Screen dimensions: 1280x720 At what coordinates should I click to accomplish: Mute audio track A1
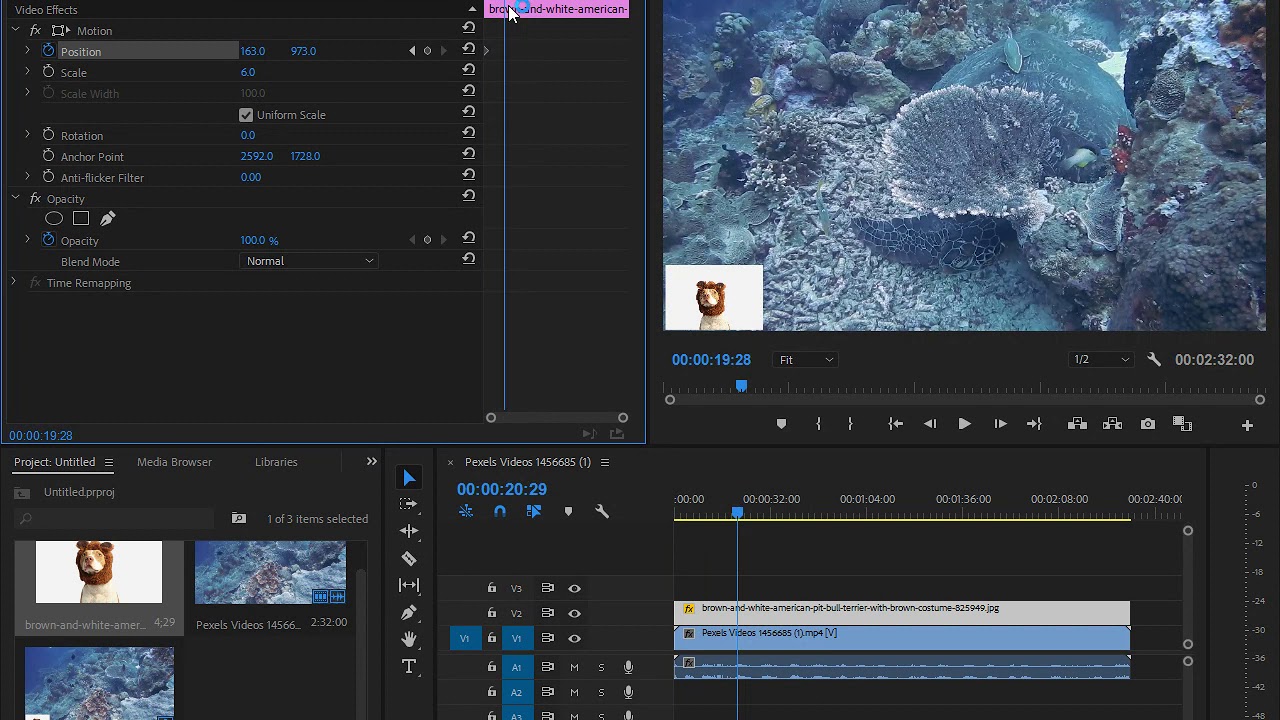tap(574, 667)
